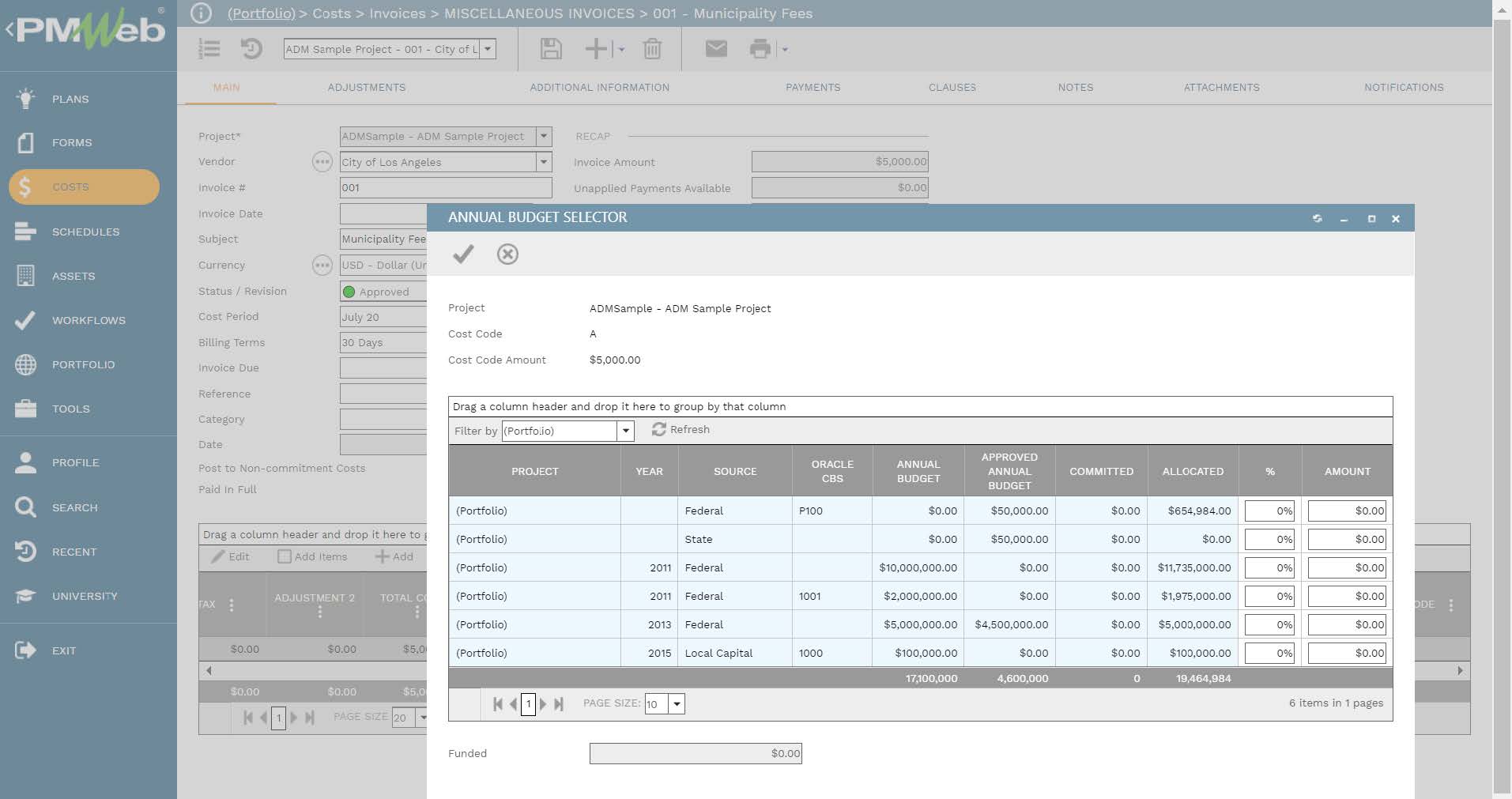Viewport: 1512px width, 799px height.
Task: Open Workflows in the sidebar
Action: [x=89, y=320]
